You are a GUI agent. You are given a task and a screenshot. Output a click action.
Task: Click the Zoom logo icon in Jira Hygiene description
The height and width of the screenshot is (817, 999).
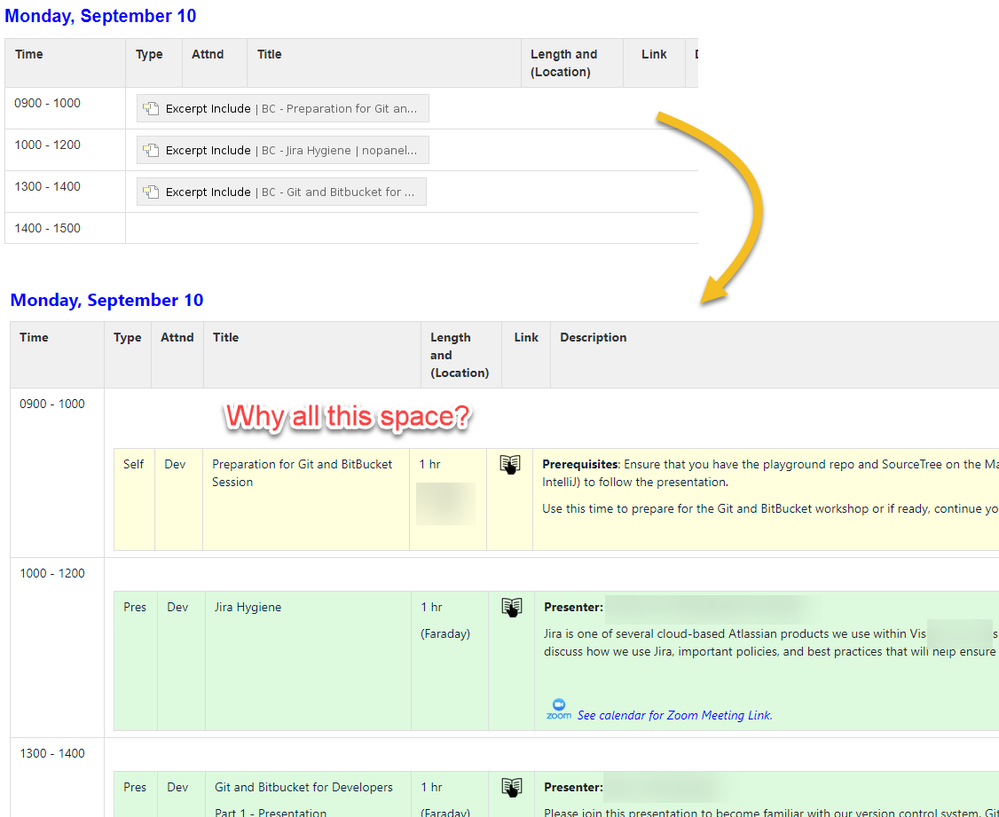[x=559, y=709]
